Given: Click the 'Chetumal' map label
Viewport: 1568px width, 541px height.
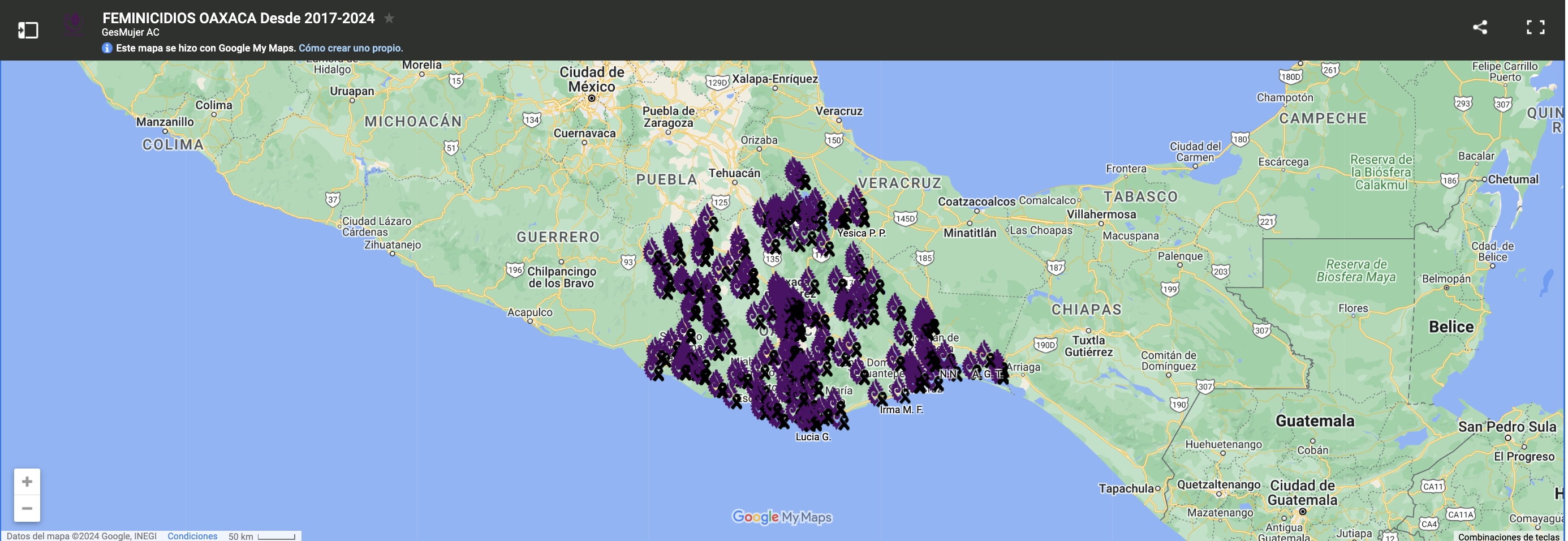Looking at the screenshot, I should [x=1513, y=179].
